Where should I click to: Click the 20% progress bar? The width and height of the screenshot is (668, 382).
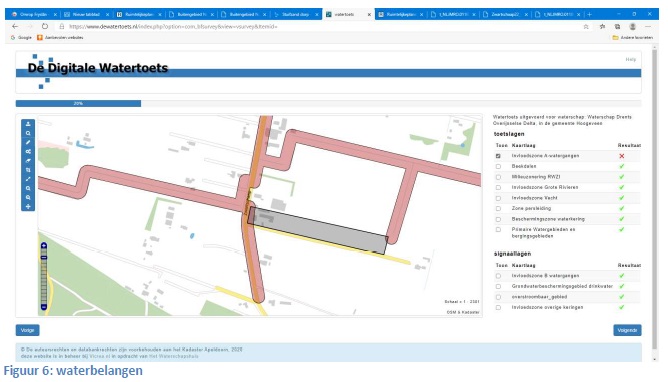click(x=78, y=103)
